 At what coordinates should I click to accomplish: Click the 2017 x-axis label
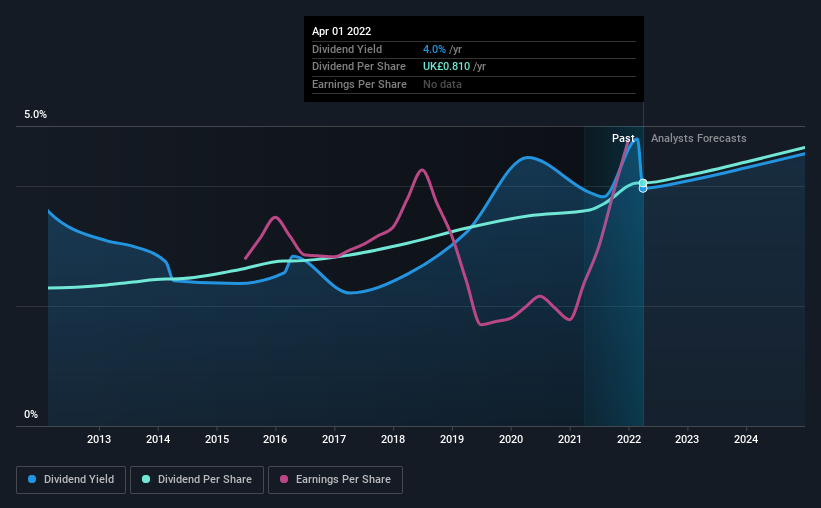point(334,439)
